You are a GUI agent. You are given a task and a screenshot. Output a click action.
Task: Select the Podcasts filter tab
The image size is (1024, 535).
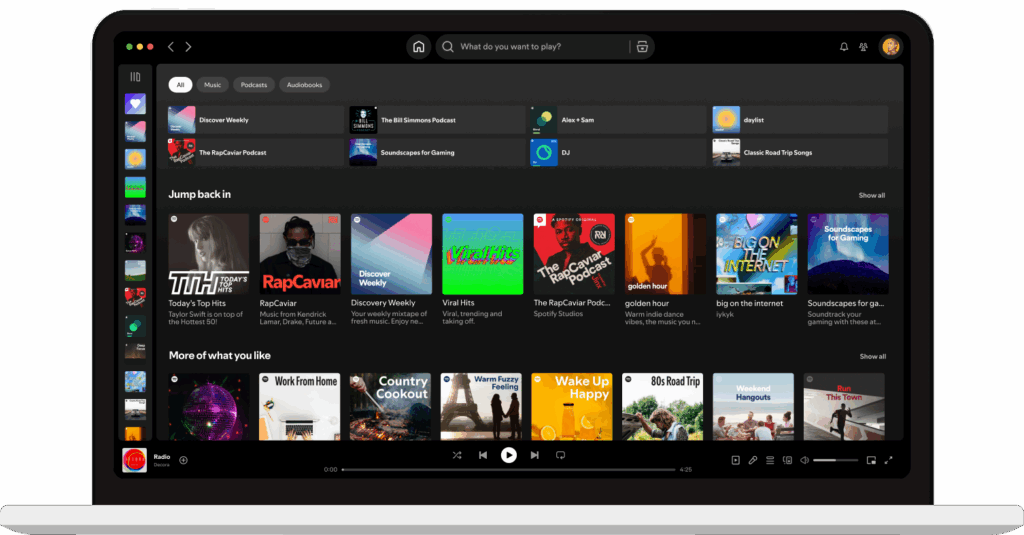[x=254, y=85]
